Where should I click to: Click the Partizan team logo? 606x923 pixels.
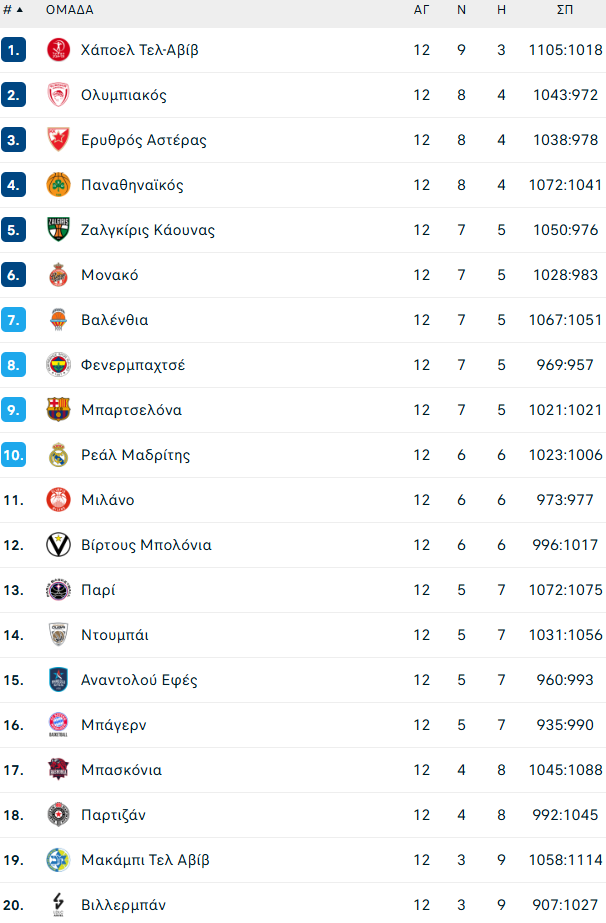click(x=59, y=815)
